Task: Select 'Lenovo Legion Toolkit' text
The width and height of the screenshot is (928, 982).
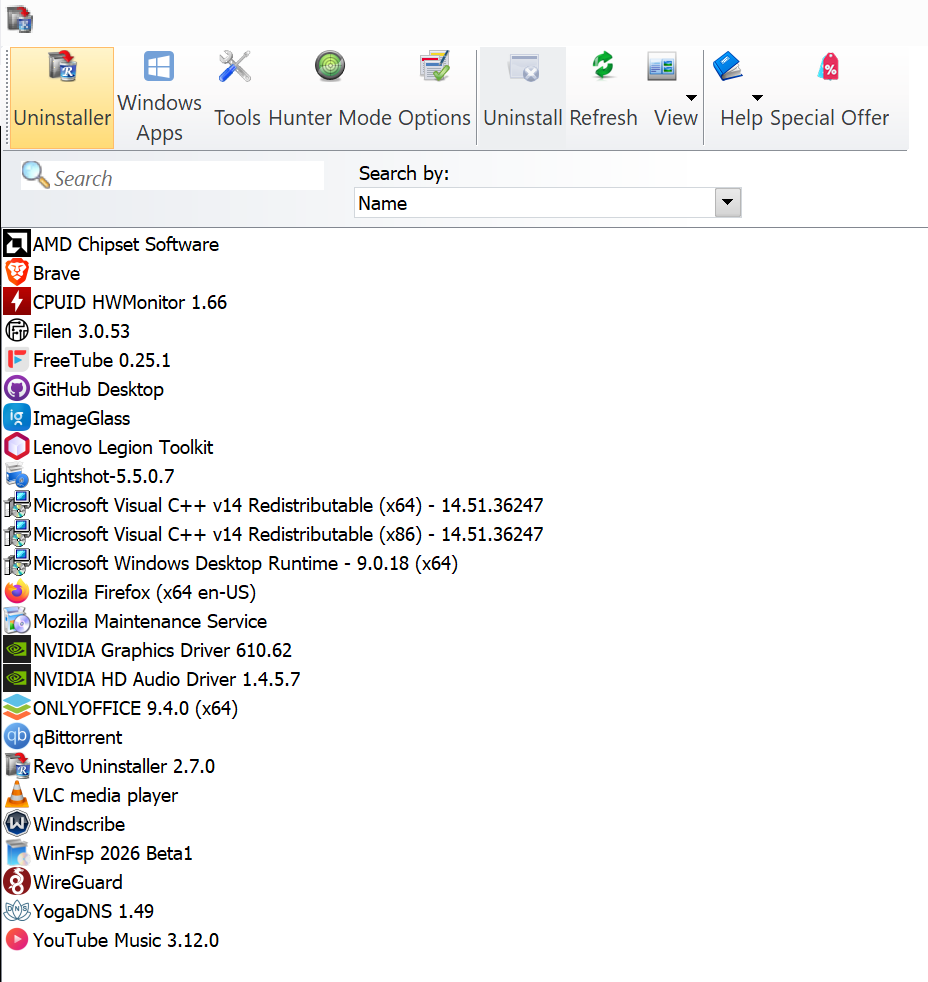Action: click(123, 447)
